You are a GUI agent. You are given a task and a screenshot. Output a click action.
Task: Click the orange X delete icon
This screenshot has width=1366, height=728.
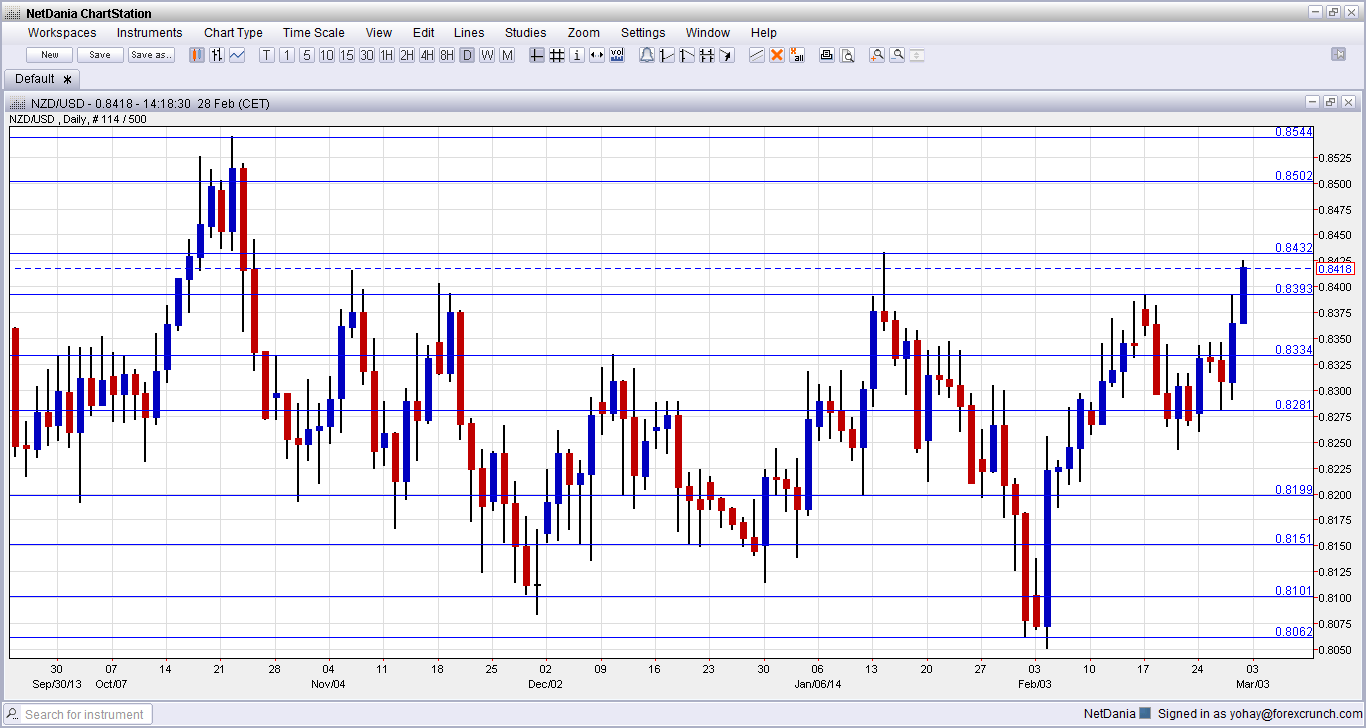point(776,55)
